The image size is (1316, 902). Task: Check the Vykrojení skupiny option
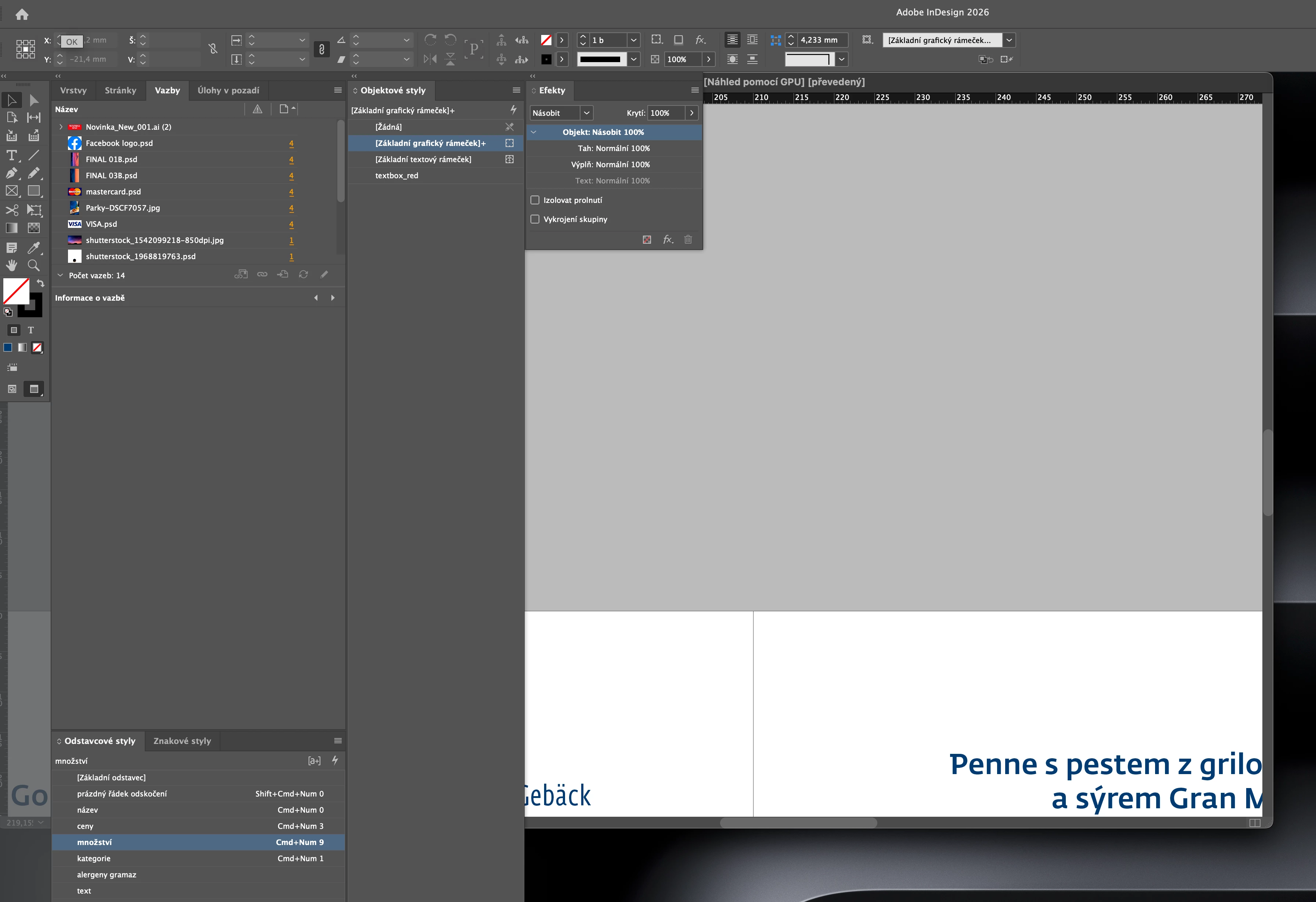coord(535,219)
